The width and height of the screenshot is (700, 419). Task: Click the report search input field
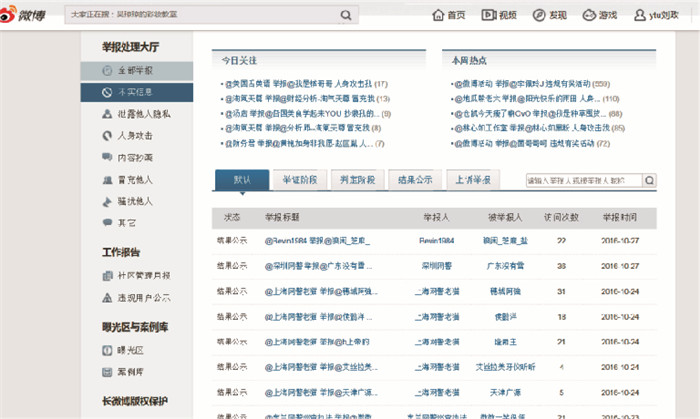[584, 181]
